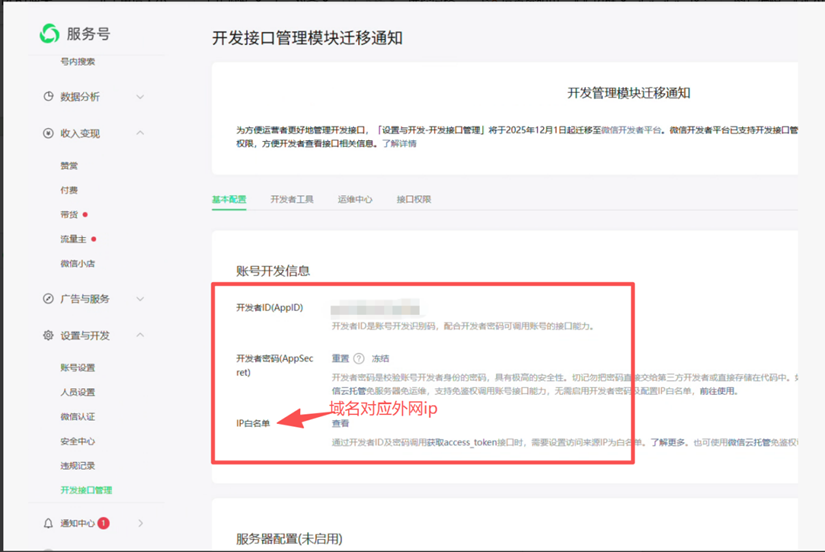825x552 pixels.
Task: Open the 接口权限 tab
Action: [413, 199]
